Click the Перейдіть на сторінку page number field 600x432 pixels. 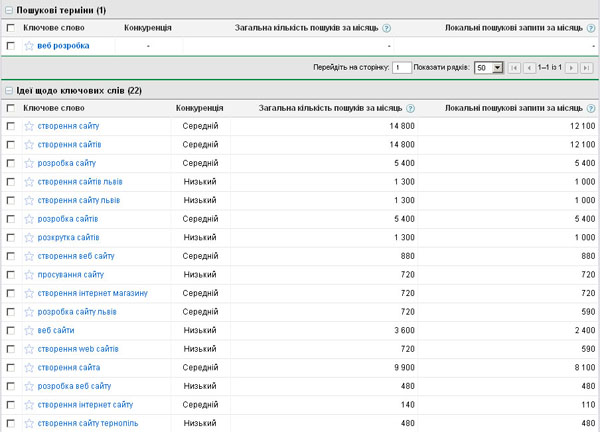pyautogui.click(x=402, y=68)
